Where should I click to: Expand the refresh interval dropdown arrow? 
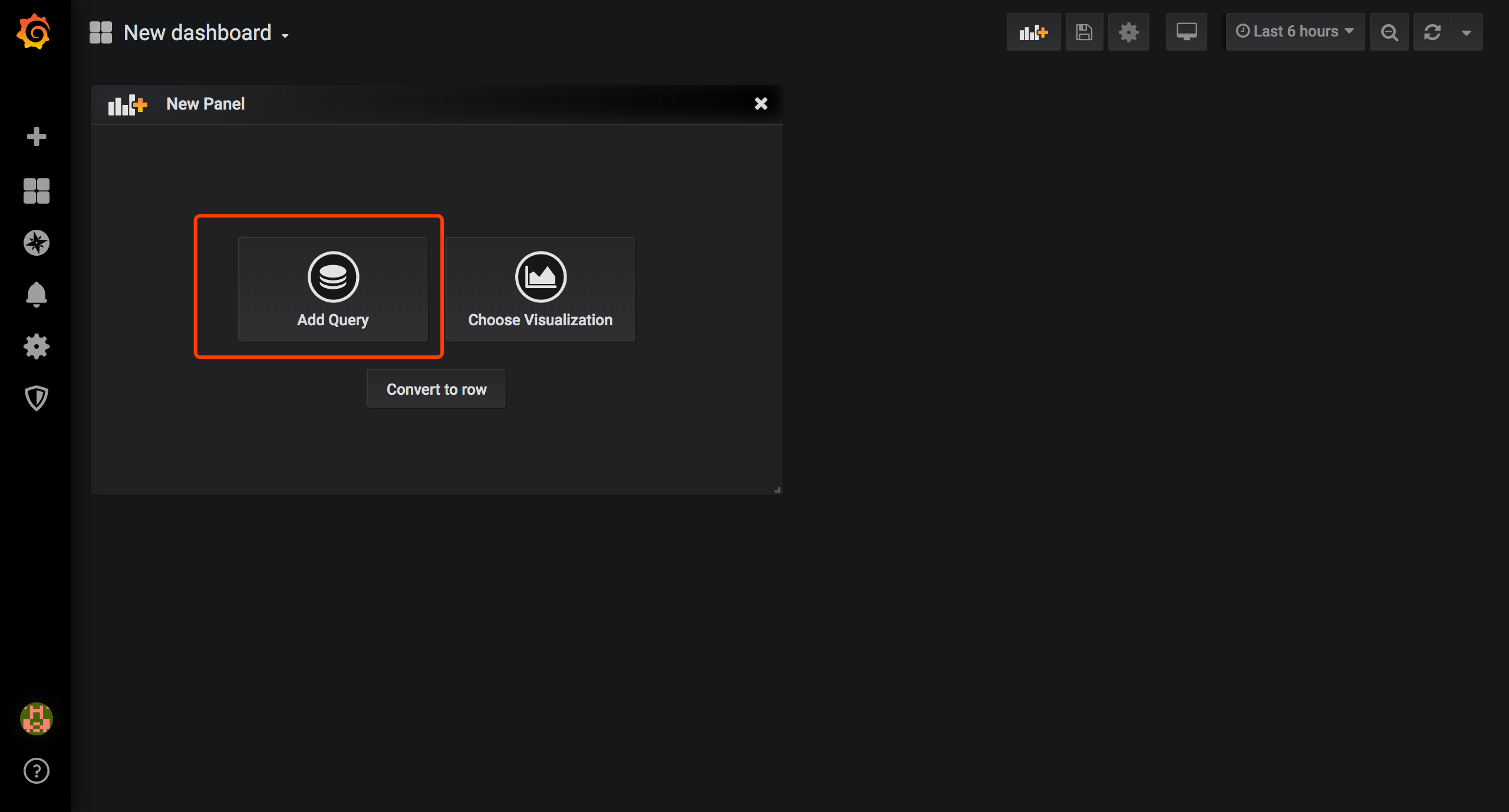(1467, 32)
